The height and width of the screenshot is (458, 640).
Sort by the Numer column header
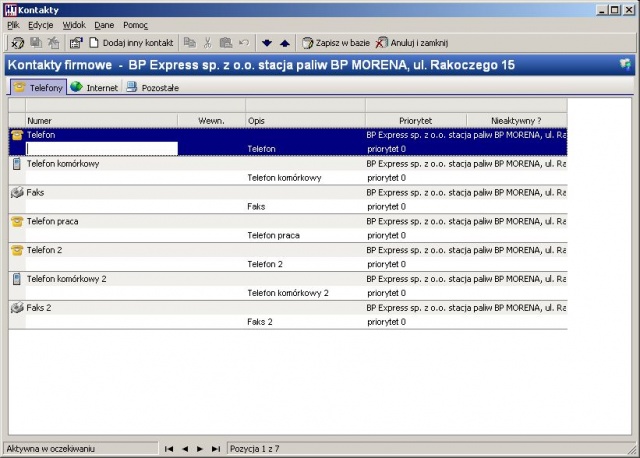click(x=101, y=121)
